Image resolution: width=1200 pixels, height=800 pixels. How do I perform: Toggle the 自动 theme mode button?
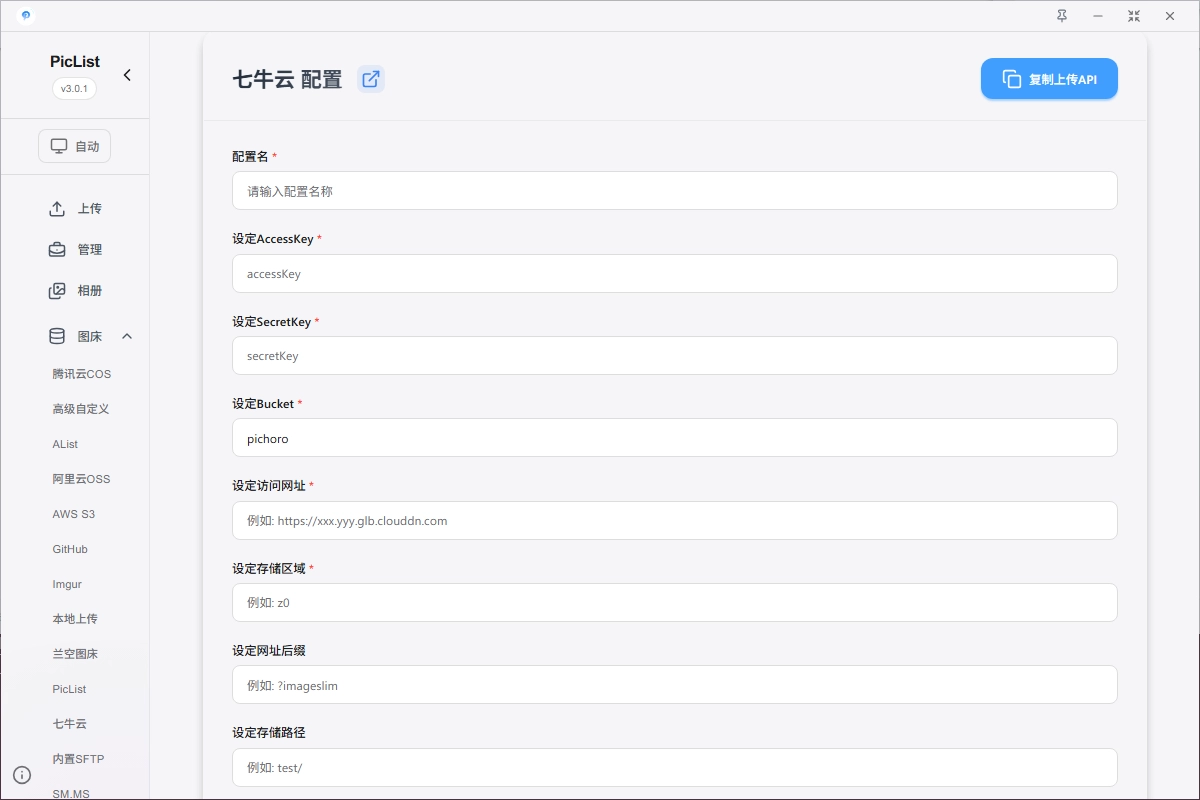click(75, 146)
